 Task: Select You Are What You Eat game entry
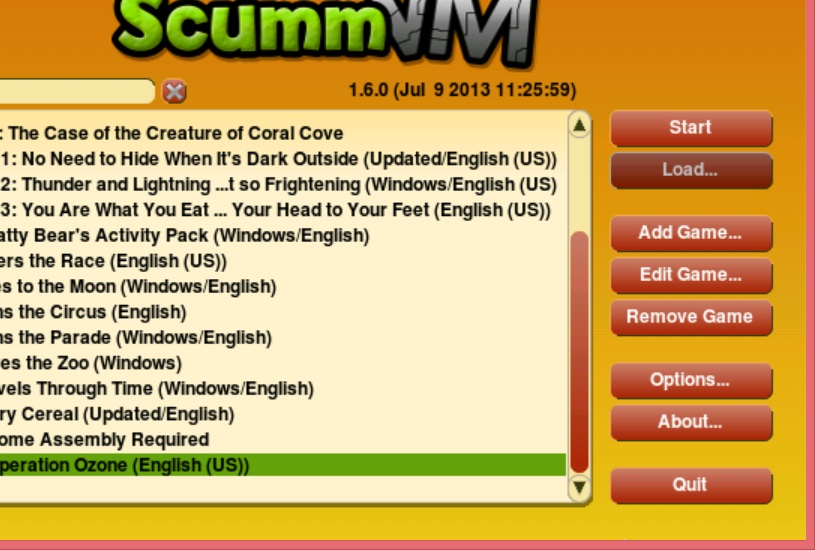point(283,209)
